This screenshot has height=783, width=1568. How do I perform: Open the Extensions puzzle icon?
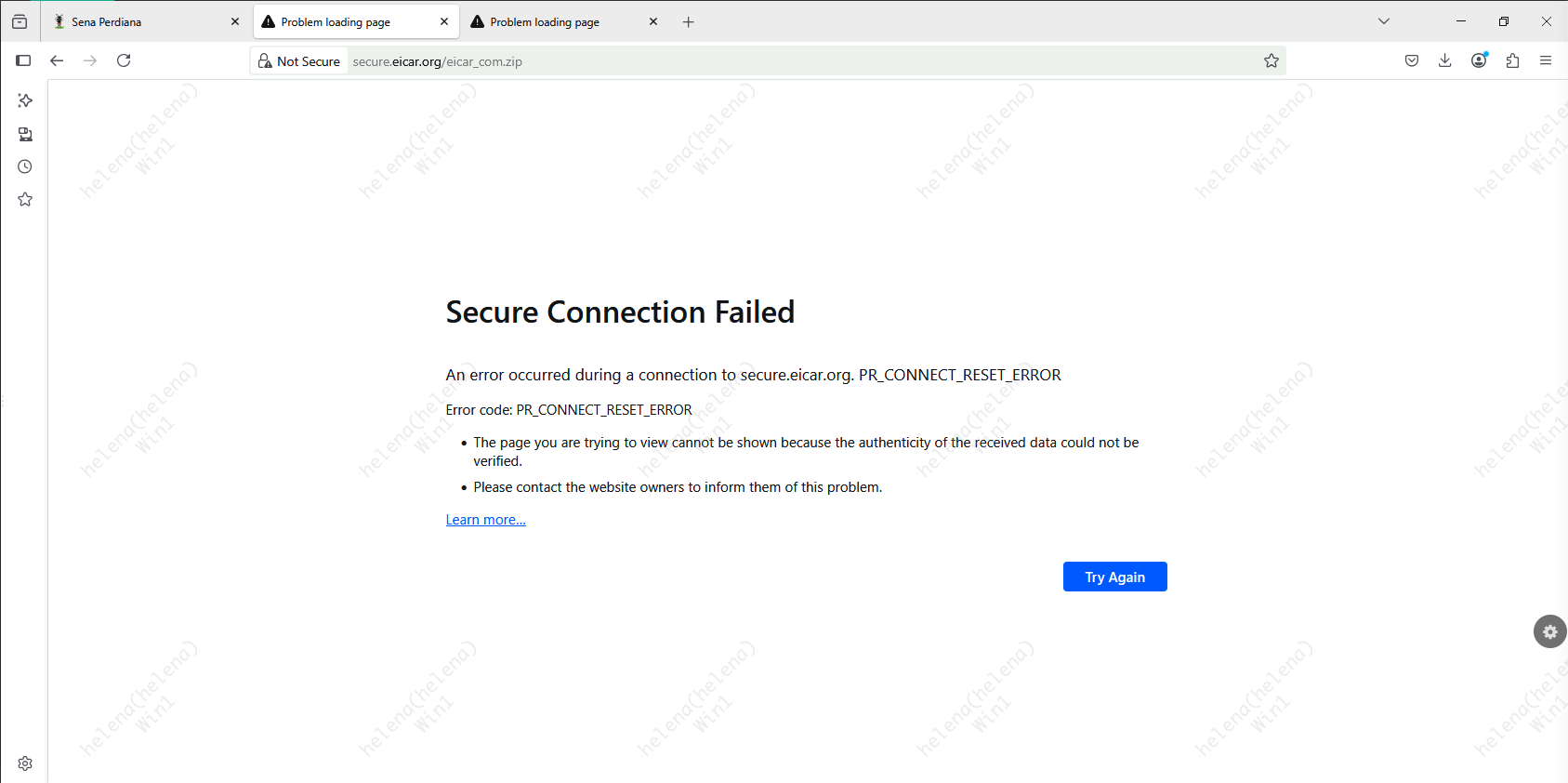[x=1512, y=60]
